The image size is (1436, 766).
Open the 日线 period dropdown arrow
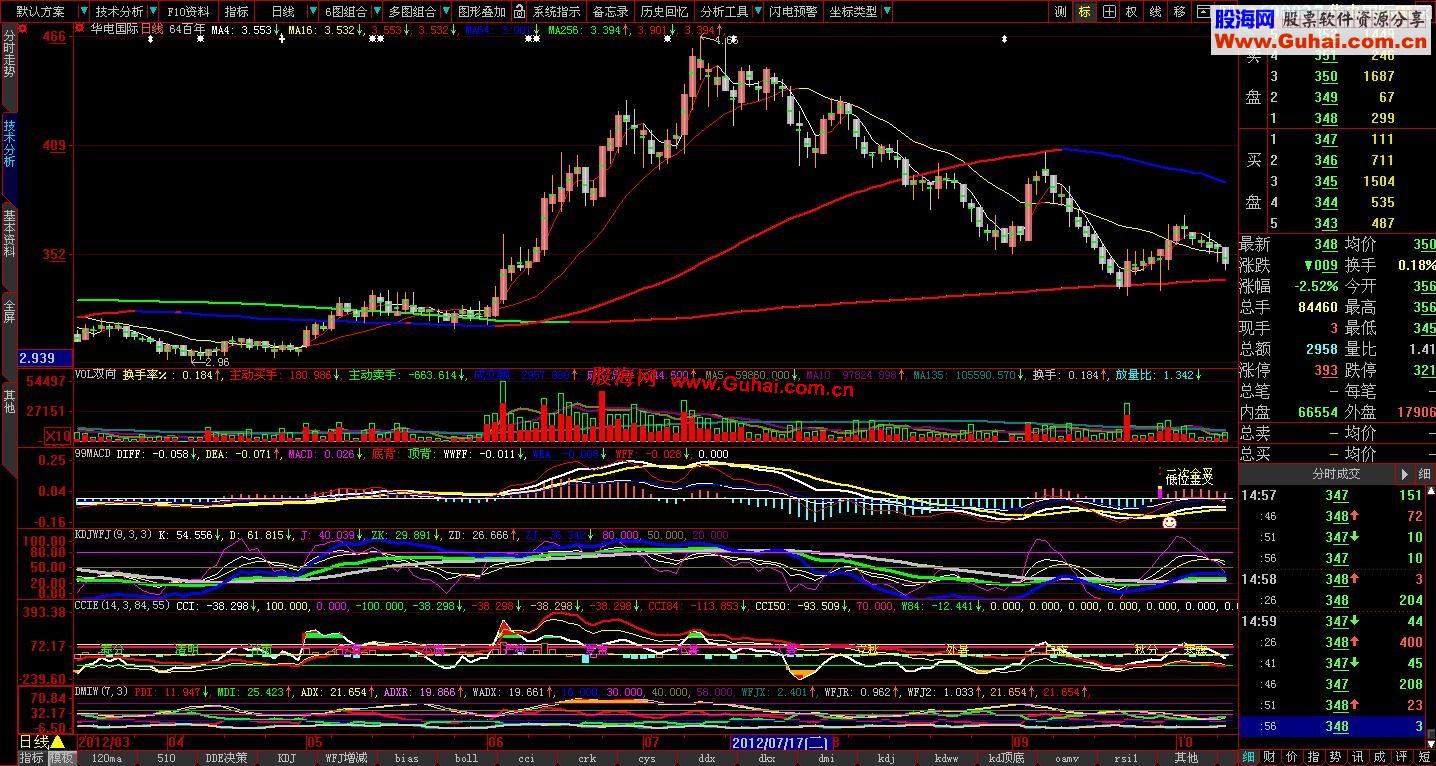click(x=312, y=12)
